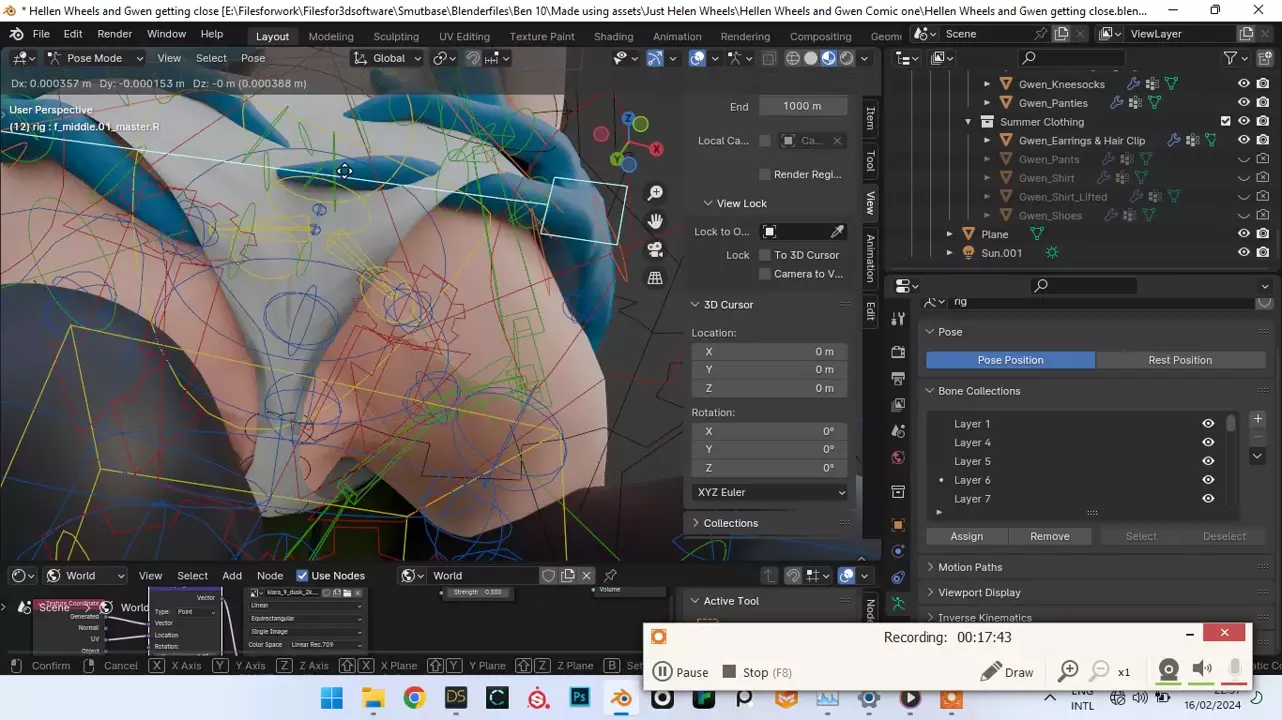The height and width of the screenshot is (720, 1282).
Task: Collapse the Summer Clothing collection
Action: coord(968,122)
